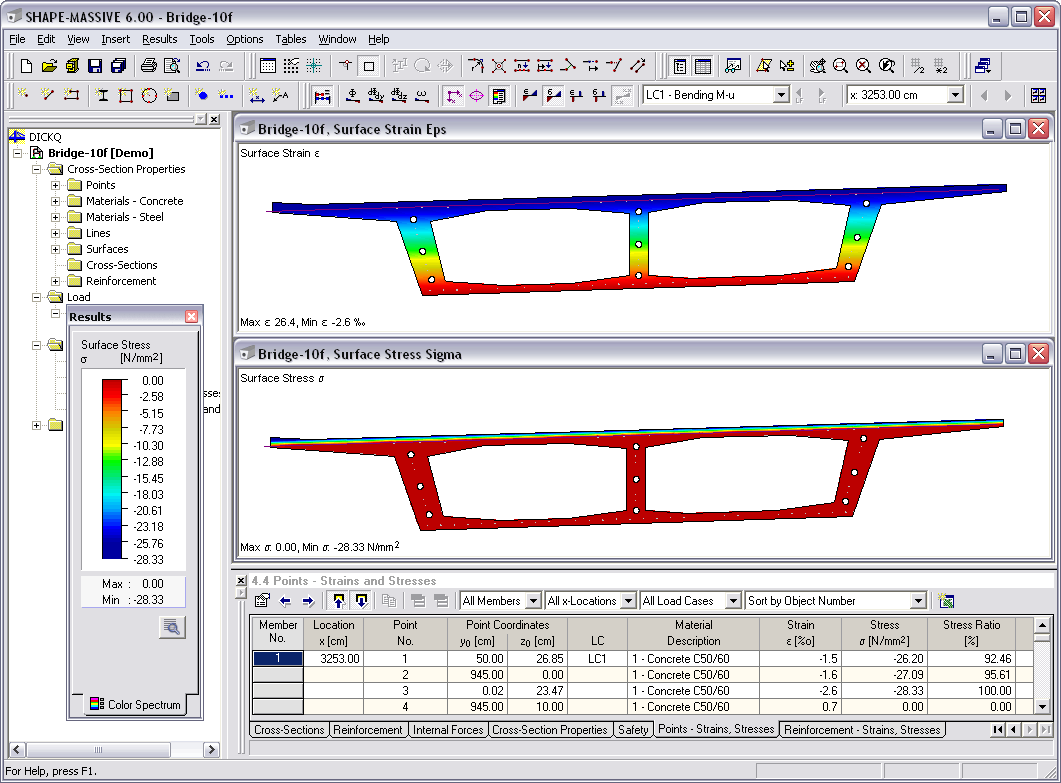Show the grid table icon in the toolbar
The width and height of the screenshot is (1061, 783).
(268, 66)
